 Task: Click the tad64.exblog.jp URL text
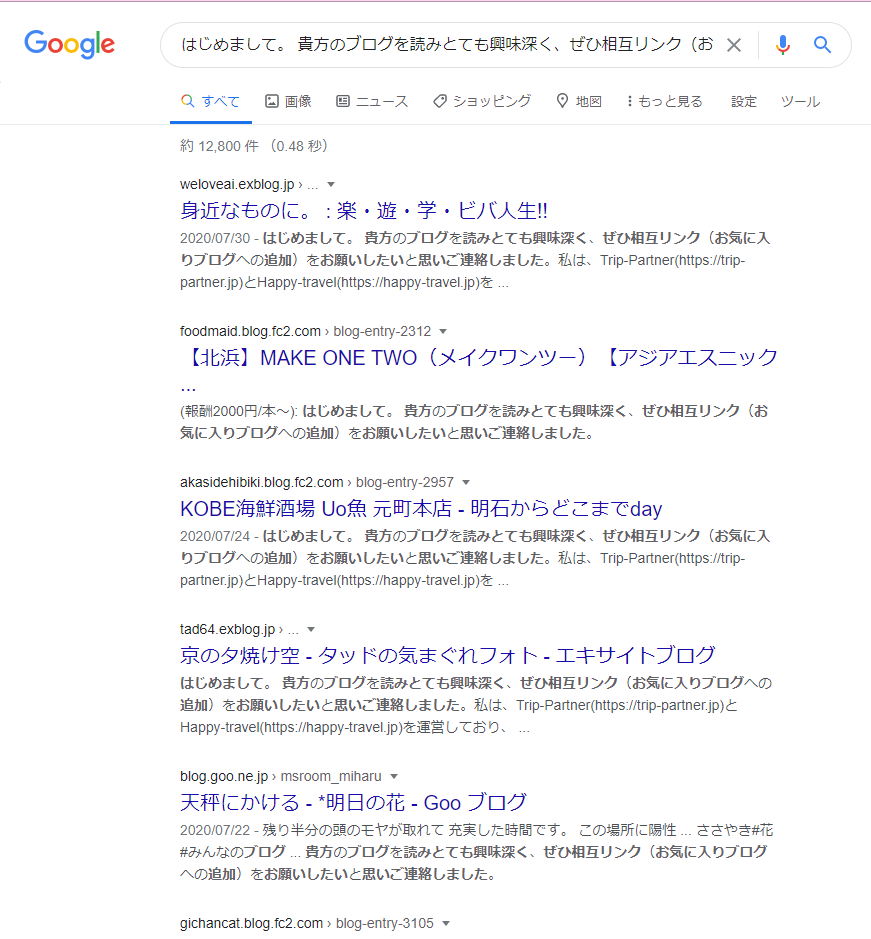(x=228, y=629)
